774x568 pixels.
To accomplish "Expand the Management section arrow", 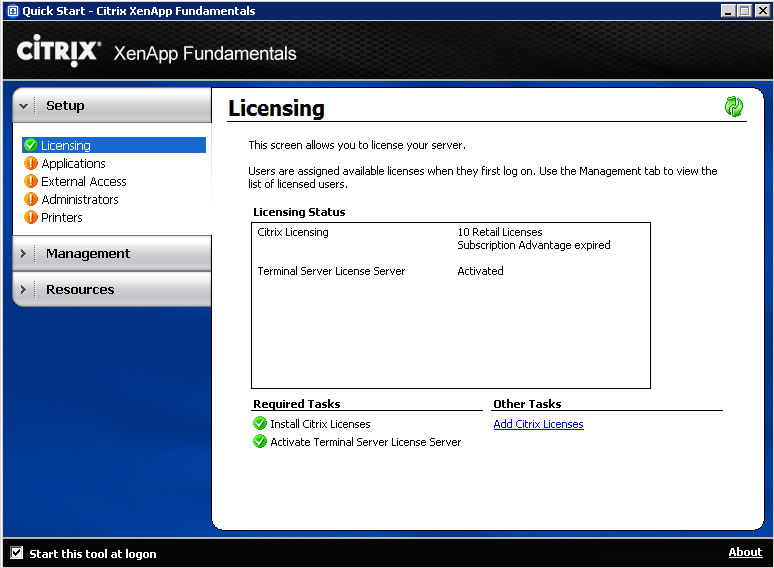I will click(23, 253).
